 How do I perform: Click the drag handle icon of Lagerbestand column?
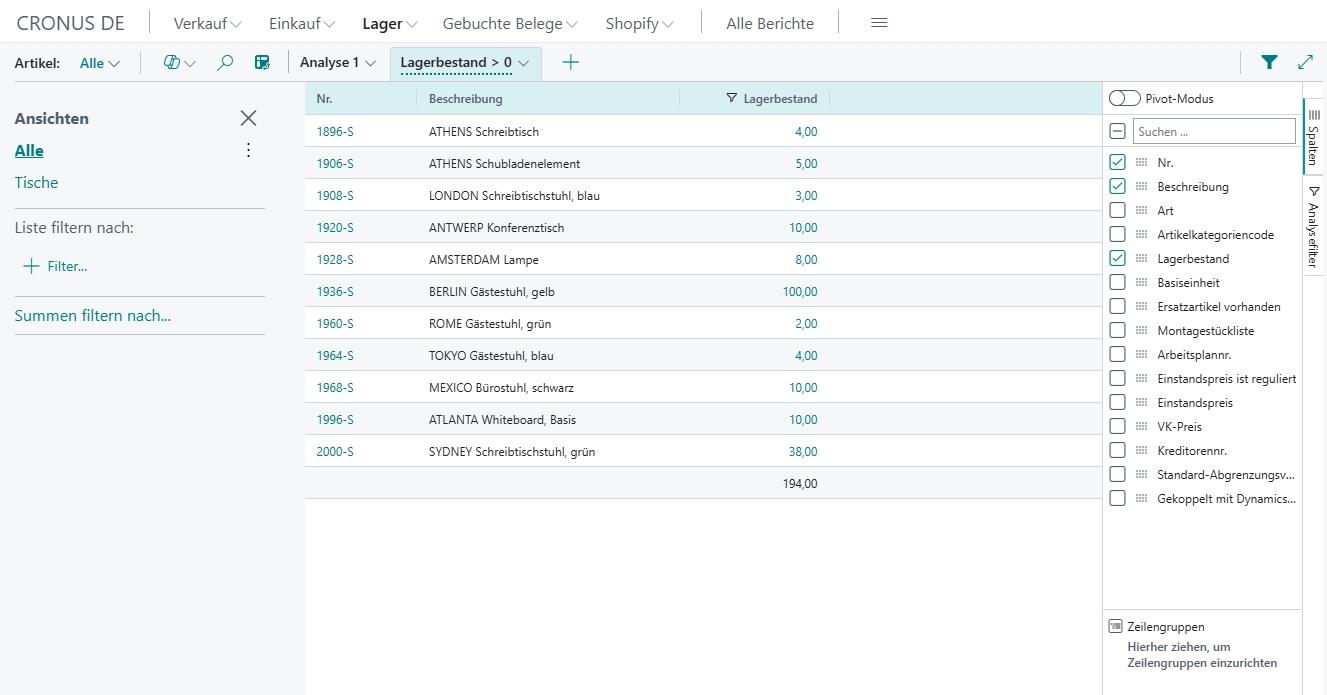pyautogui.click(x=1141, y=259)
